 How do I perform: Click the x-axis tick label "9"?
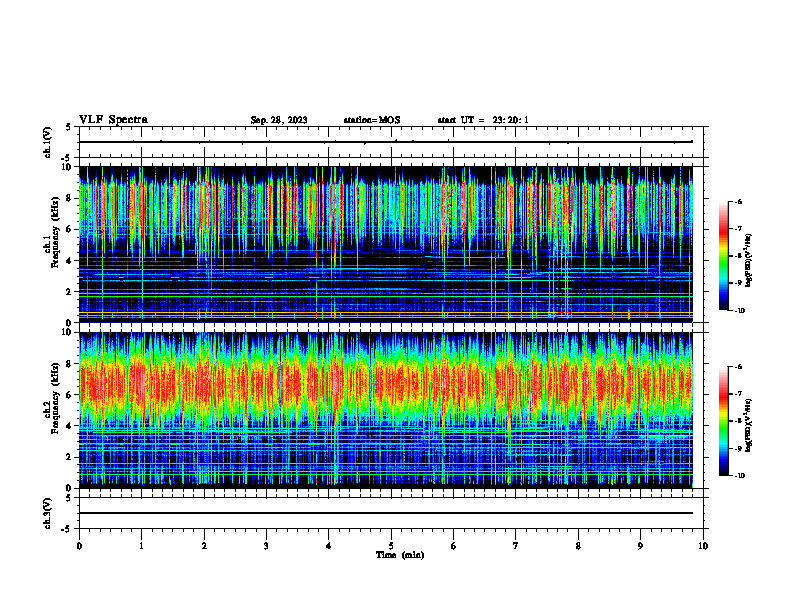click(640, 546)
